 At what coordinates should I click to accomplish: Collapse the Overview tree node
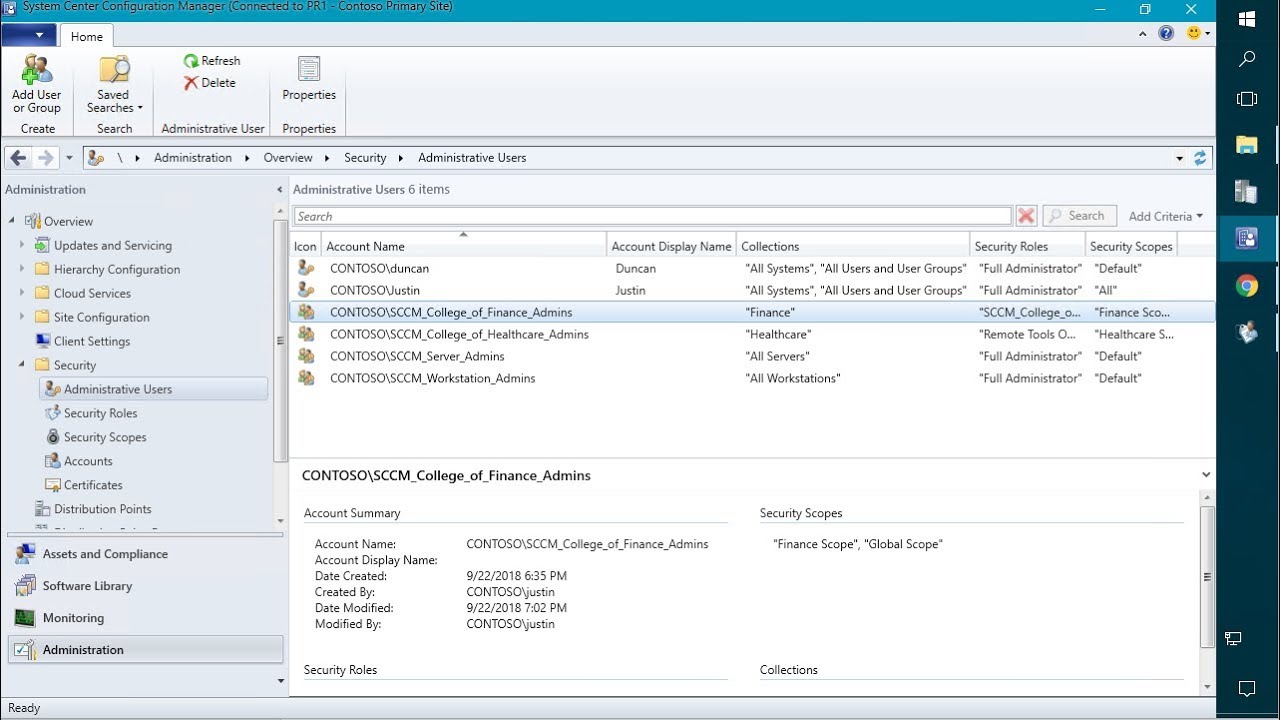coord(13,221)
